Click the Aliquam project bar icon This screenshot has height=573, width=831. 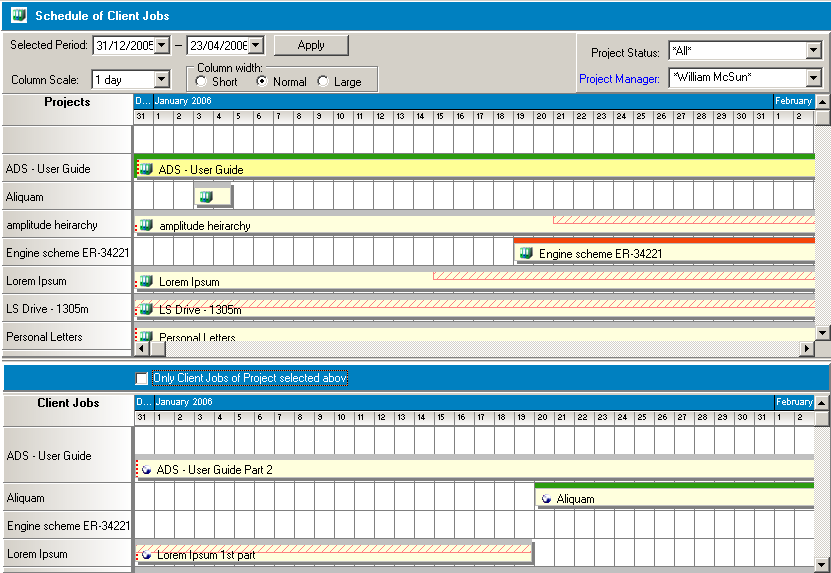[x=206, y=197]
